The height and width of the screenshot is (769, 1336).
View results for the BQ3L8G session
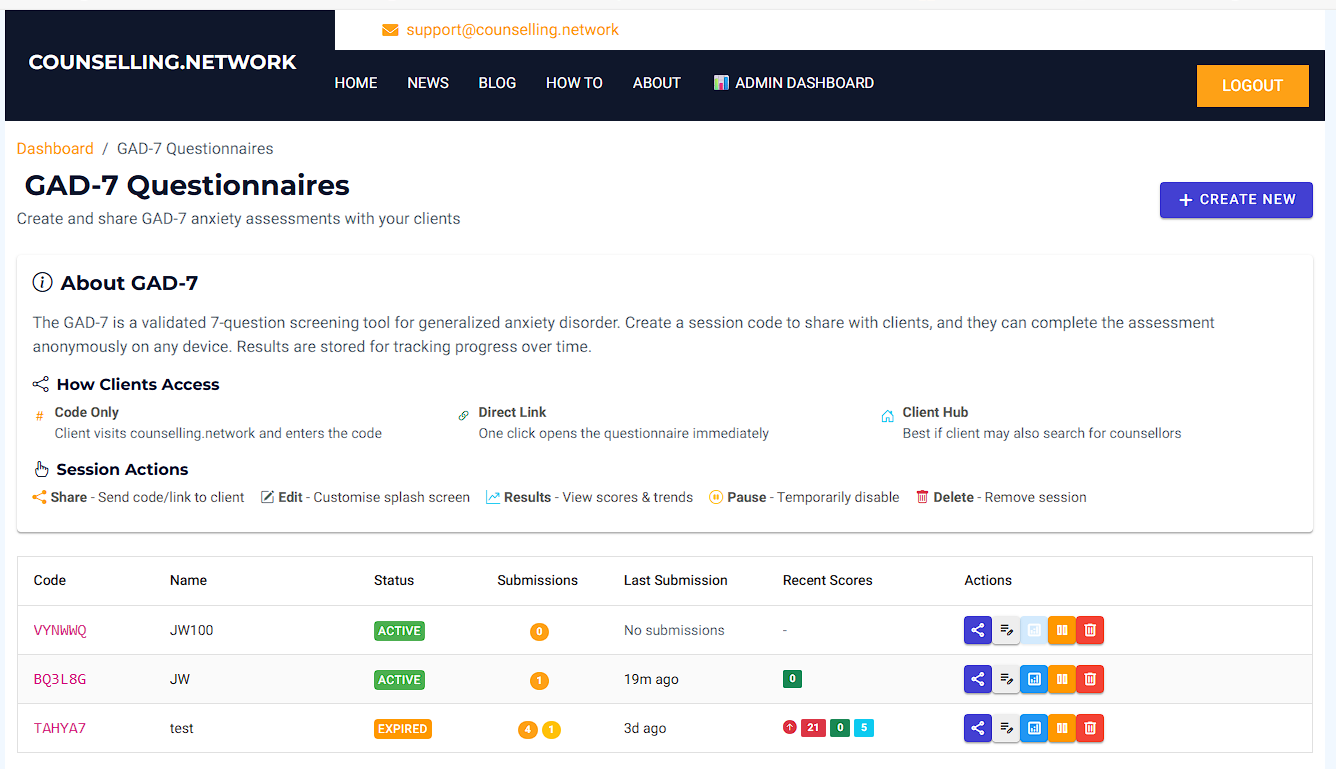[x=1034, y=679]
